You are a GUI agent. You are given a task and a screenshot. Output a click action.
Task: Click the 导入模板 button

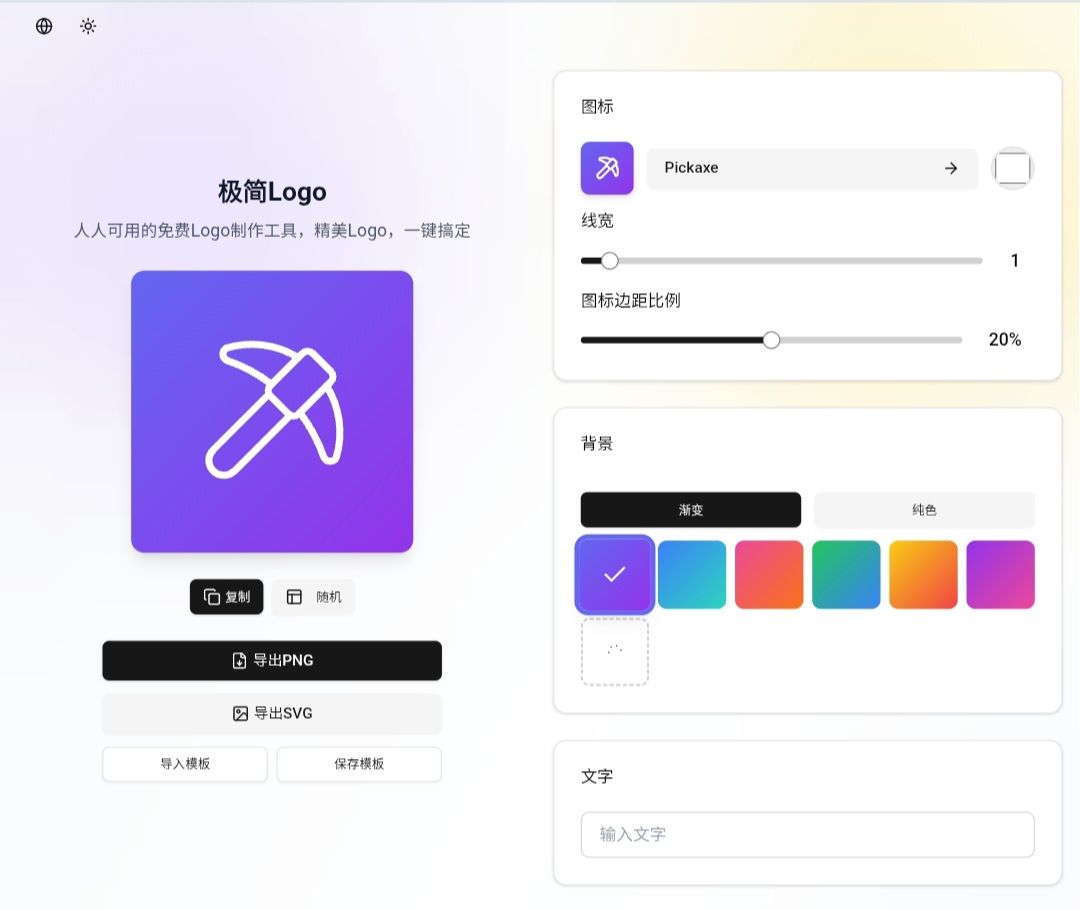(x=184, y=763)
